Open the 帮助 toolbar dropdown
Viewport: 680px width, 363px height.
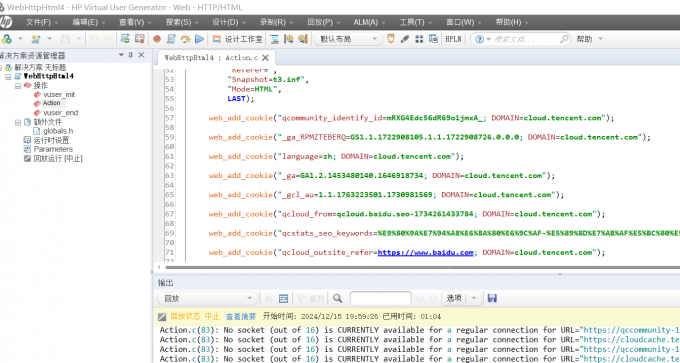click(589, 39)
